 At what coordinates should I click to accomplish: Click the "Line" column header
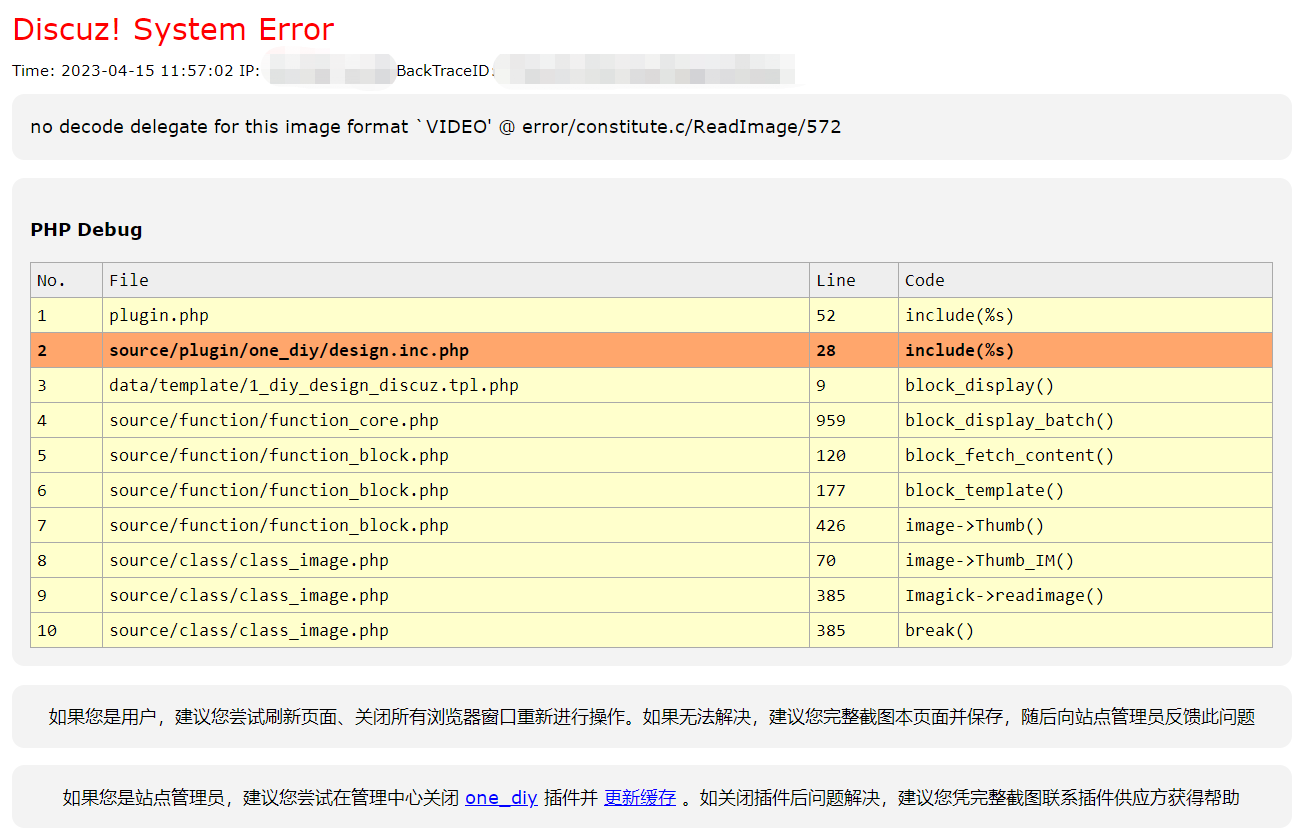pos(853,280)
